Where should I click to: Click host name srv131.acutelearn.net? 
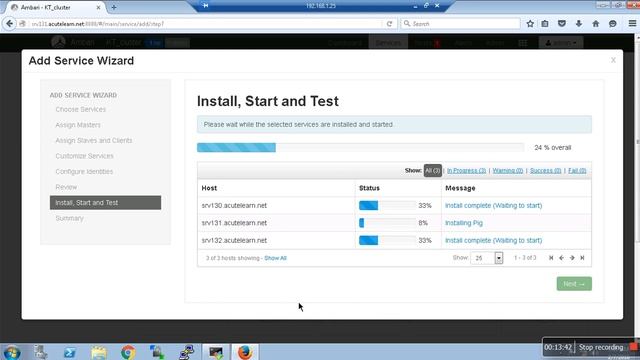pyautogui.click(x=234, y=223)
